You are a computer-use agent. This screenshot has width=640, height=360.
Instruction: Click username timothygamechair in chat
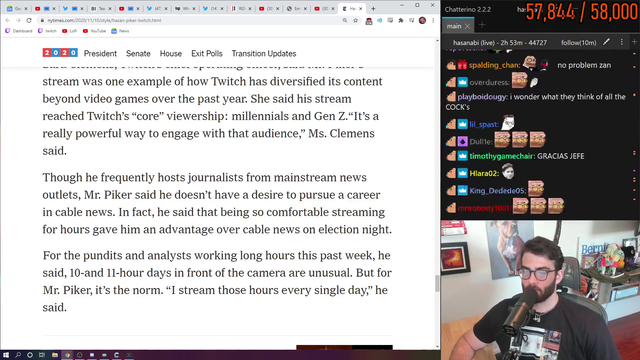pos(502,156)
